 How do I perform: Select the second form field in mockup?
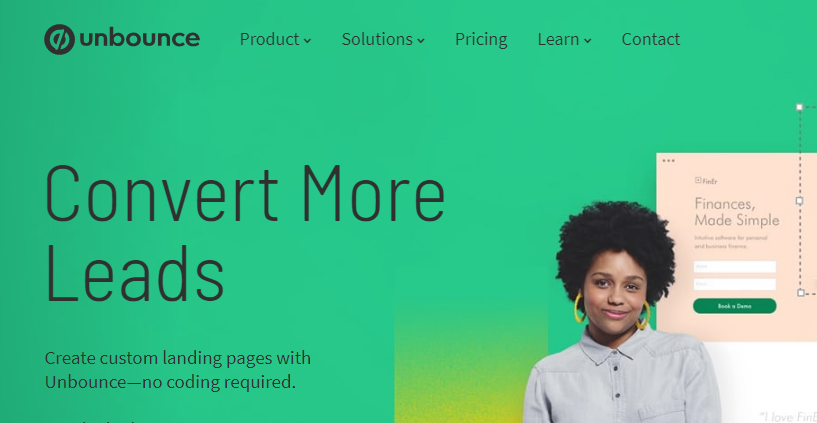734,284
